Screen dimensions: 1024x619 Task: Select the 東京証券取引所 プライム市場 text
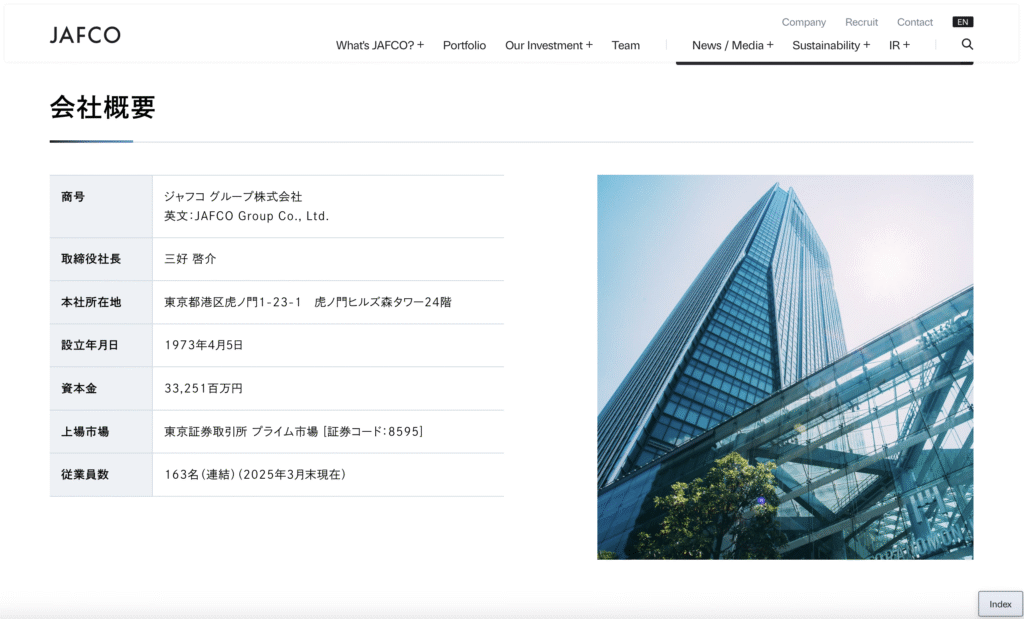[241, 431]
